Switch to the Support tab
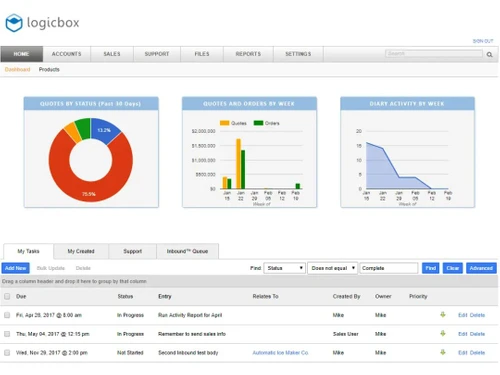The height and width of the screenshot is (375, 500). tap(133, 251)
